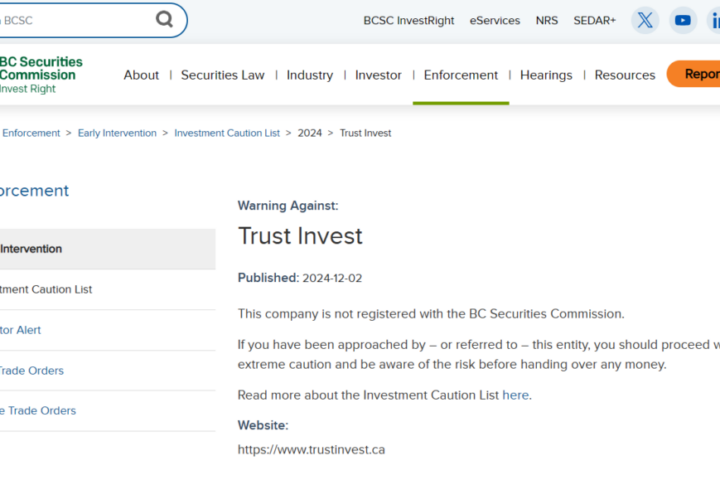Go to Investment Caution List breadcrumb
This screenshot has width=720, height=480.
[x=227, y=133]
